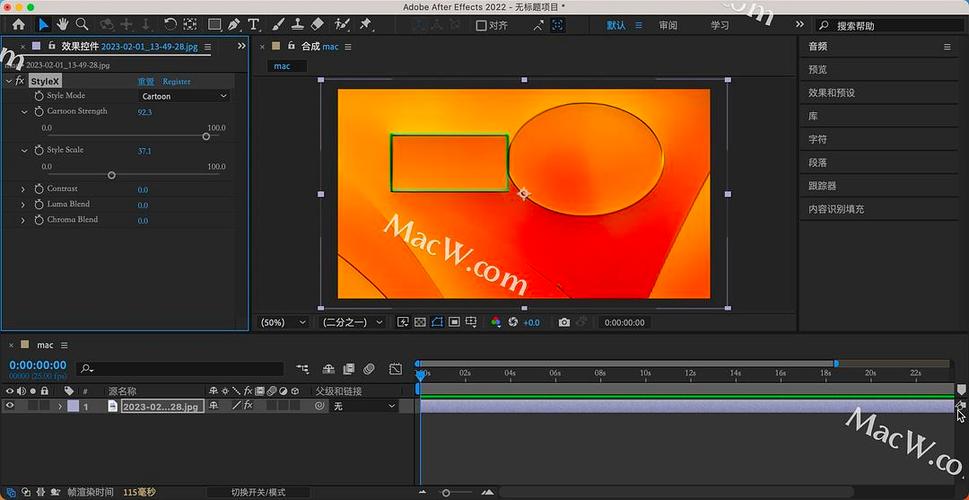Go to the Home screen icon
The height and width of the screenshot is (500, 969).
(19, 25)
